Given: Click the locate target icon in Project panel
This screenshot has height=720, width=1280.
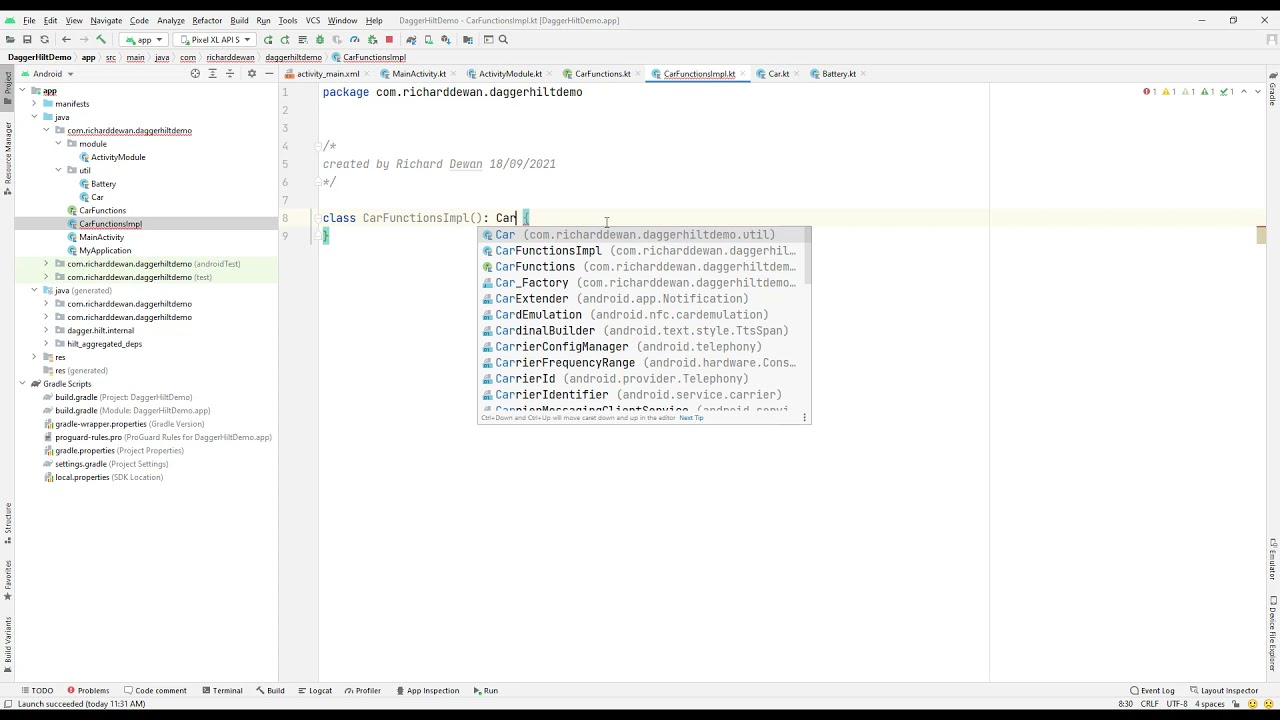Looking at the screenshot, I should tap(195, 74).
